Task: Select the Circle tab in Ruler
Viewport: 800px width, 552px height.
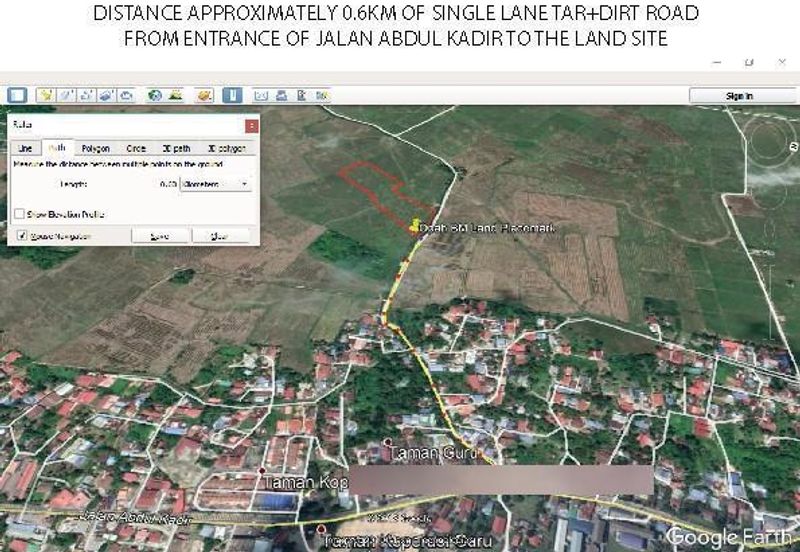Action: (136, 148)
